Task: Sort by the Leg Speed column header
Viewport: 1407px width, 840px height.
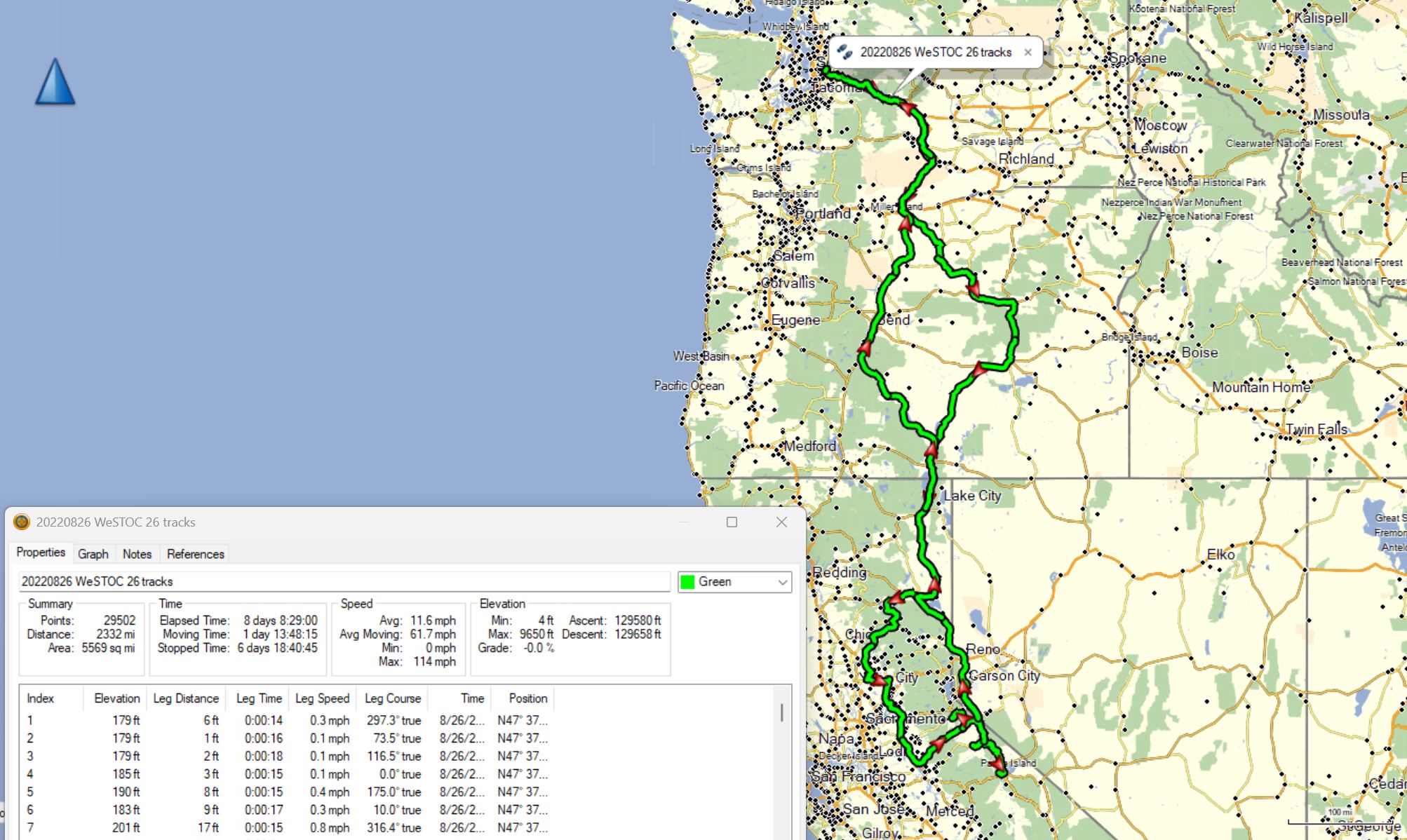Action: (322, 698)
